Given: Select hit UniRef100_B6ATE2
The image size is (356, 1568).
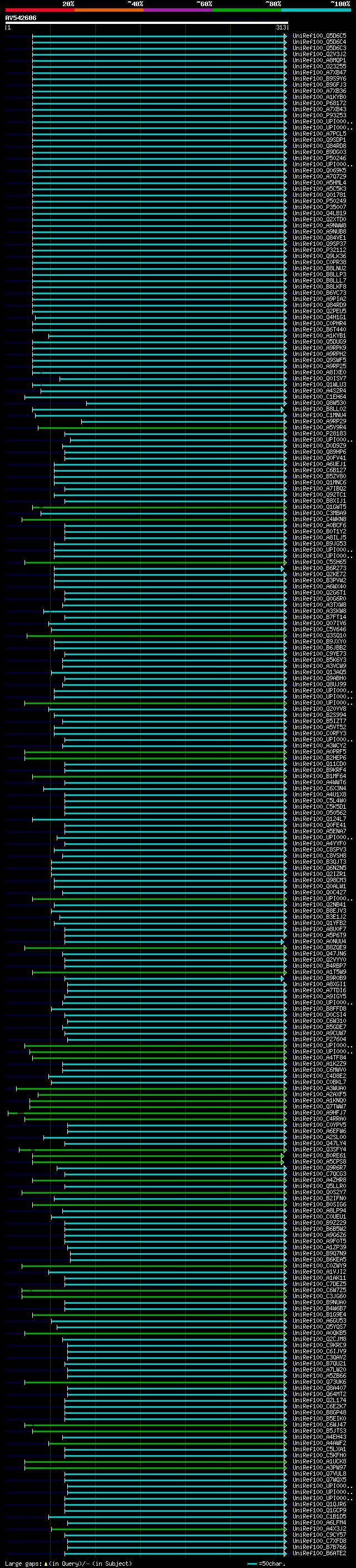Looking at the screenshot, I should click(319, 1554).
